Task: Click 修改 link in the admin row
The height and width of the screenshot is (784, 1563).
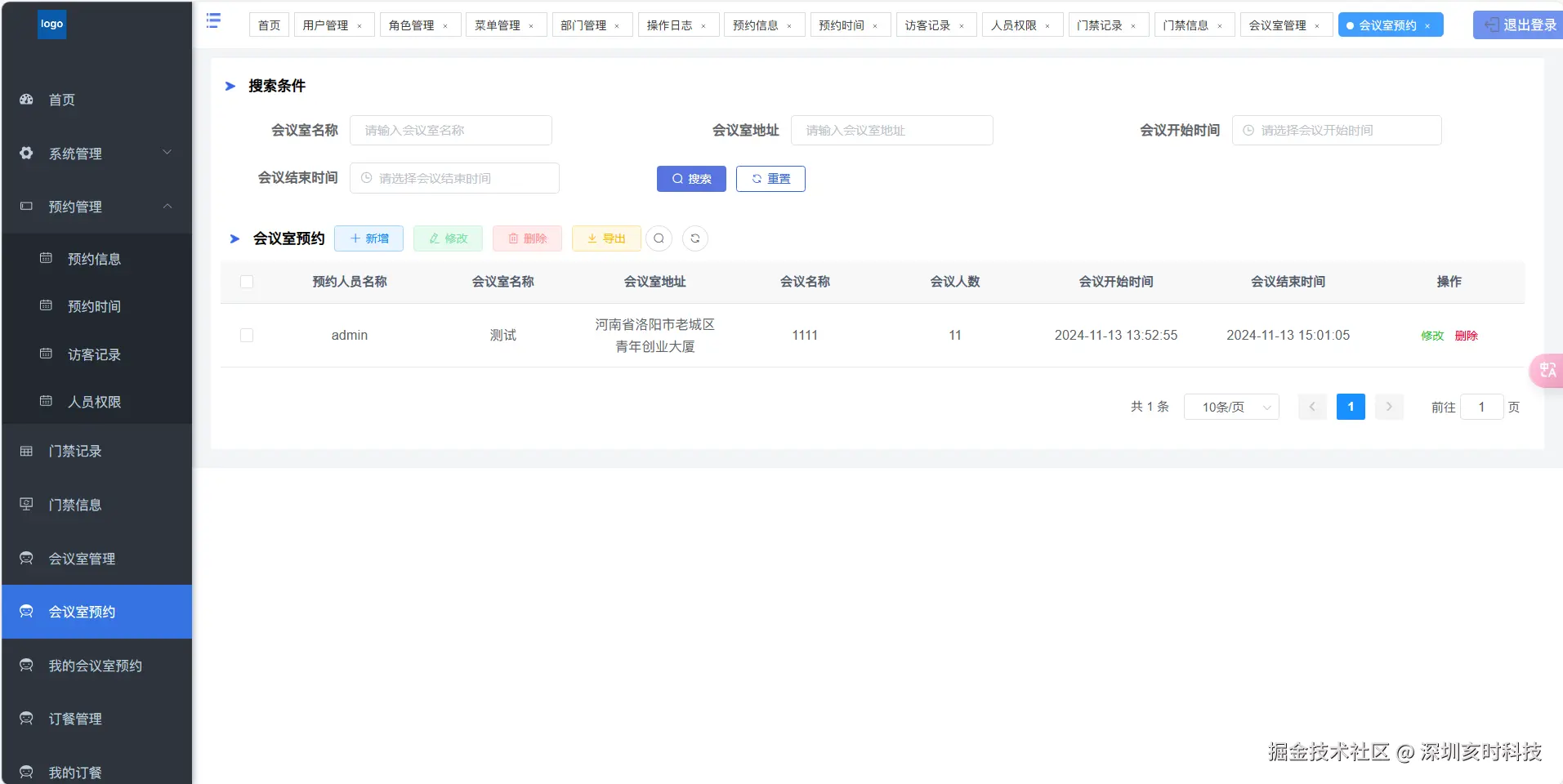Action: point(1432,336)
